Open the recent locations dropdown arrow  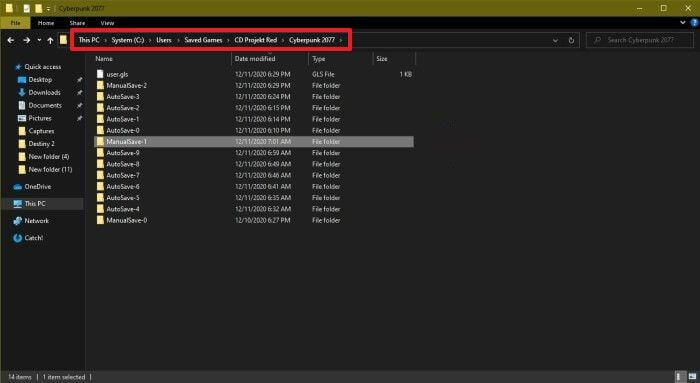pos(39,40)
